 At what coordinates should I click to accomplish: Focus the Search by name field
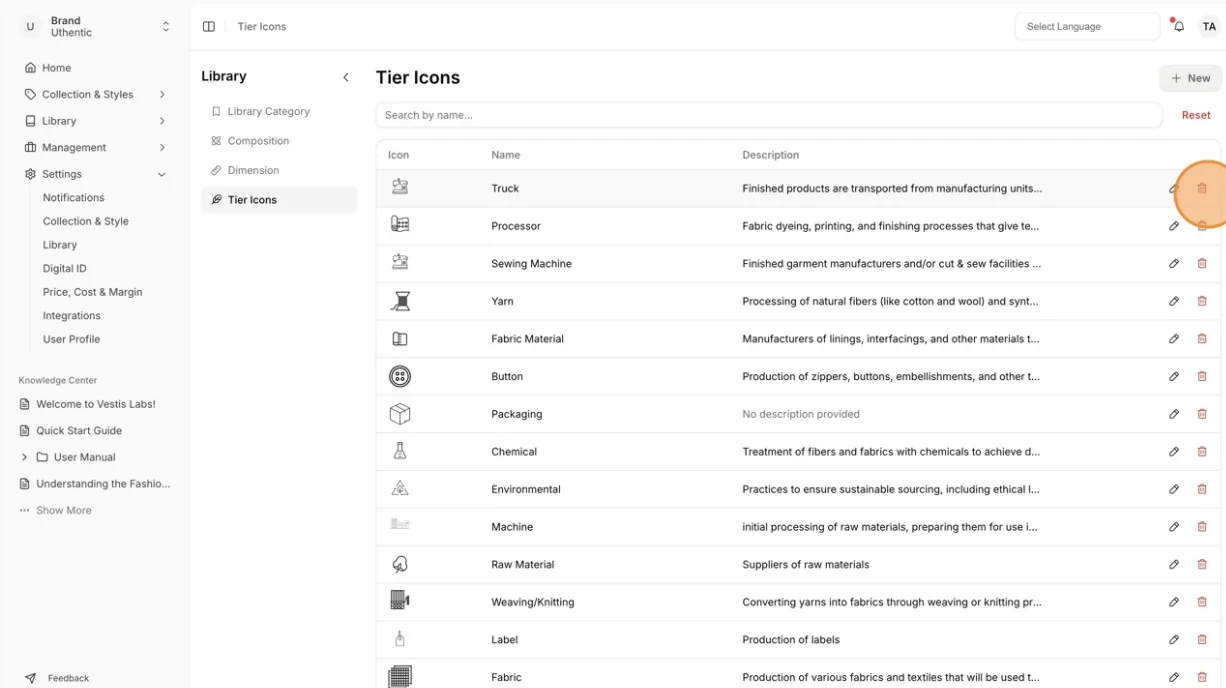[769, 115]
